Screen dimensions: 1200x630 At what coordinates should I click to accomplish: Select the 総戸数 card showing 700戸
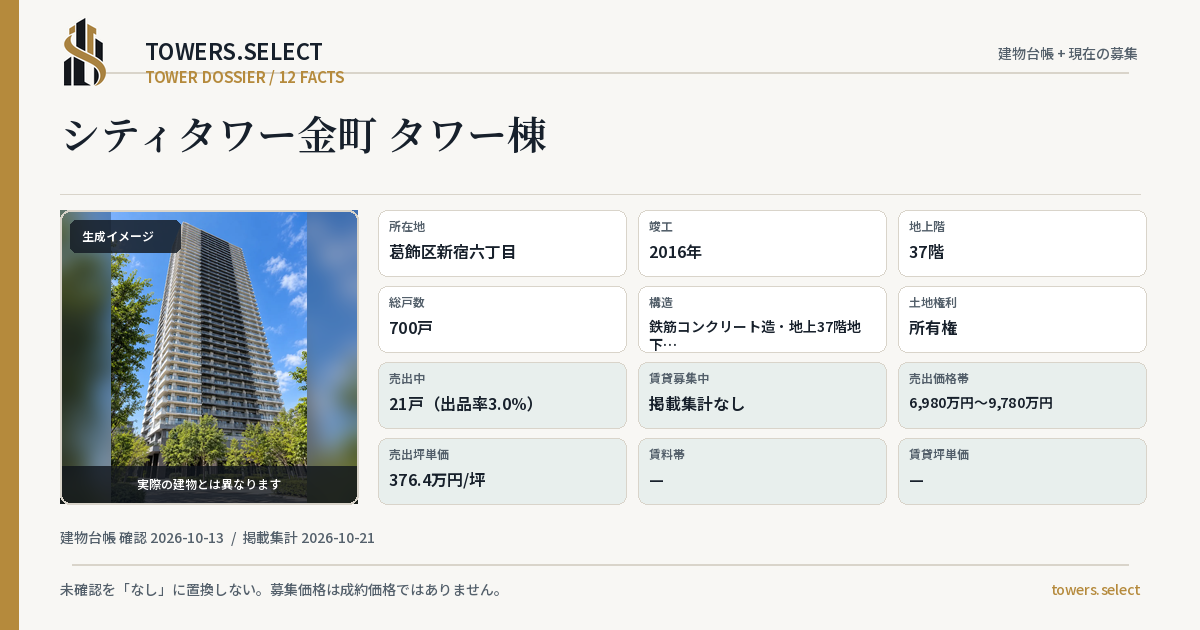(x=502, y=319)
